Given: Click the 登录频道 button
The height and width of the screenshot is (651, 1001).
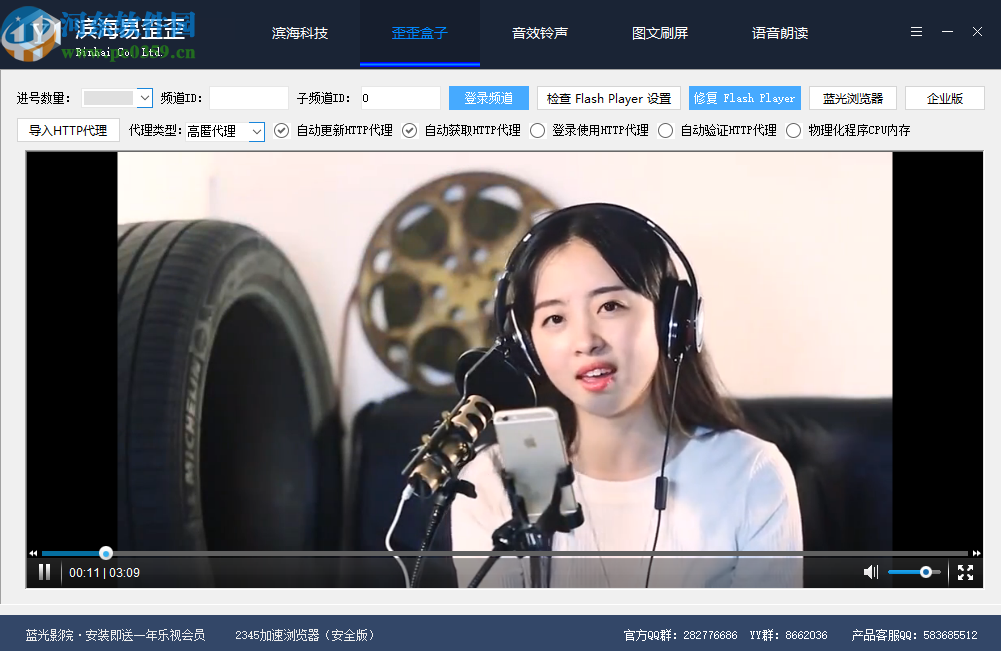Looking at the screenshot, I should (x=488, y=98).
